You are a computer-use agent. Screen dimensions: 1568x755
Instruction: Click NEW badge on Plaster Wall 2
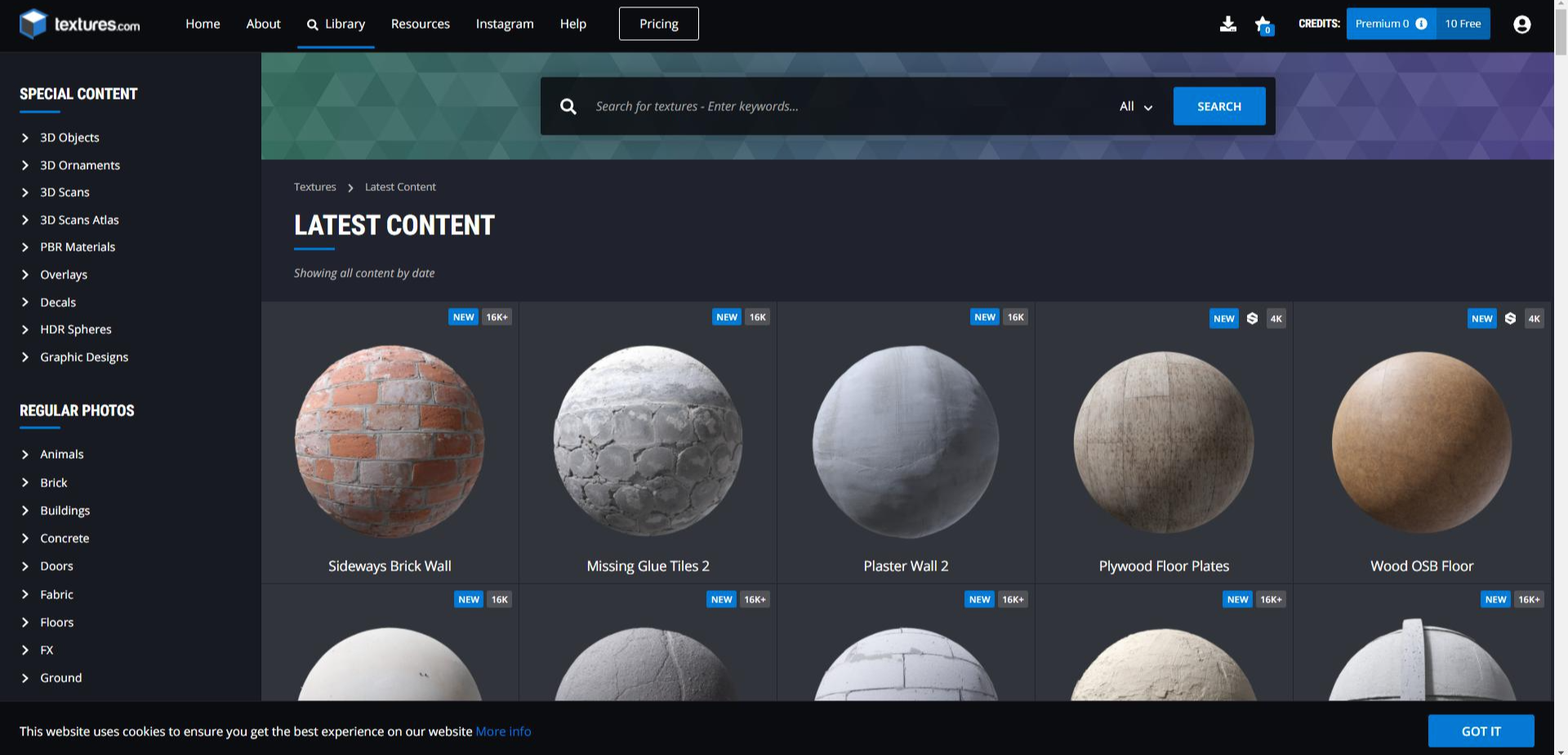click(x=985, y=317)
